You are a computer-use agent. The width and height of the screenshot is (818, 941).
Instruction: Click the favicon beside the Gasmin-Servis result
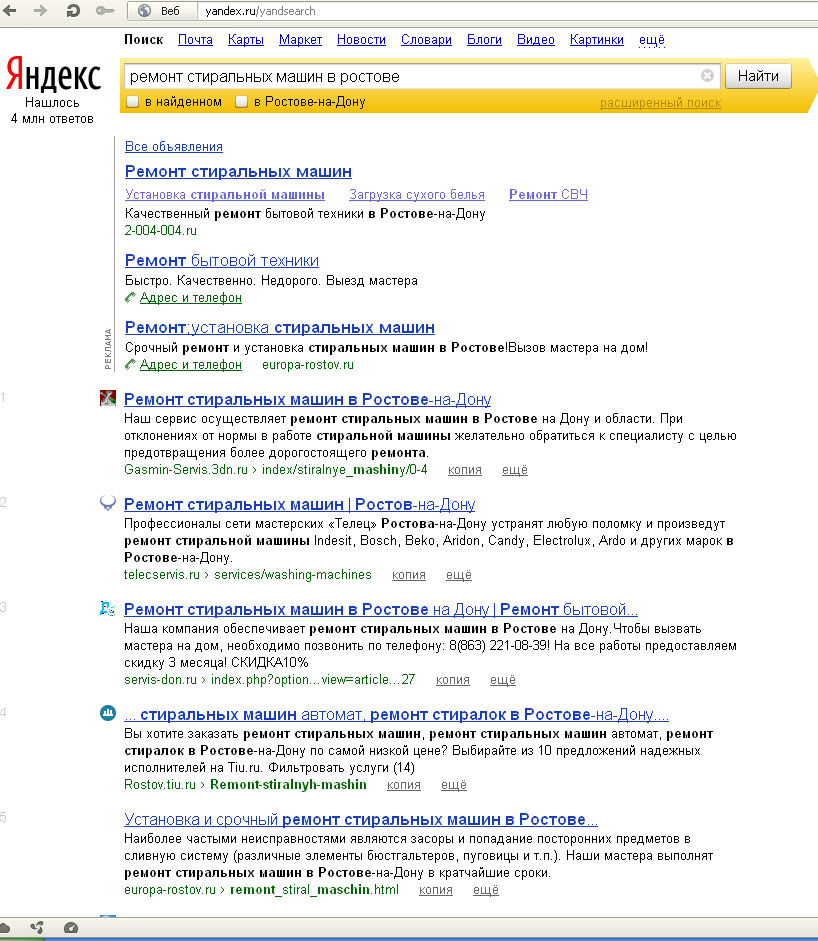pos(107,398)
